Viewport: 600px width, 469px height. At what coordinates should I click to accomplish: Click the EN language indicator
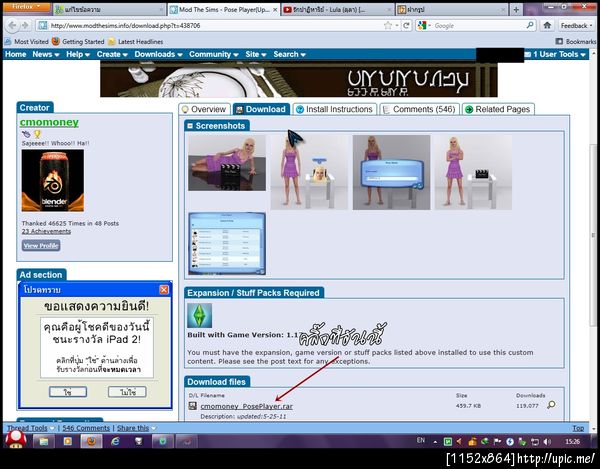click(421, 440)
